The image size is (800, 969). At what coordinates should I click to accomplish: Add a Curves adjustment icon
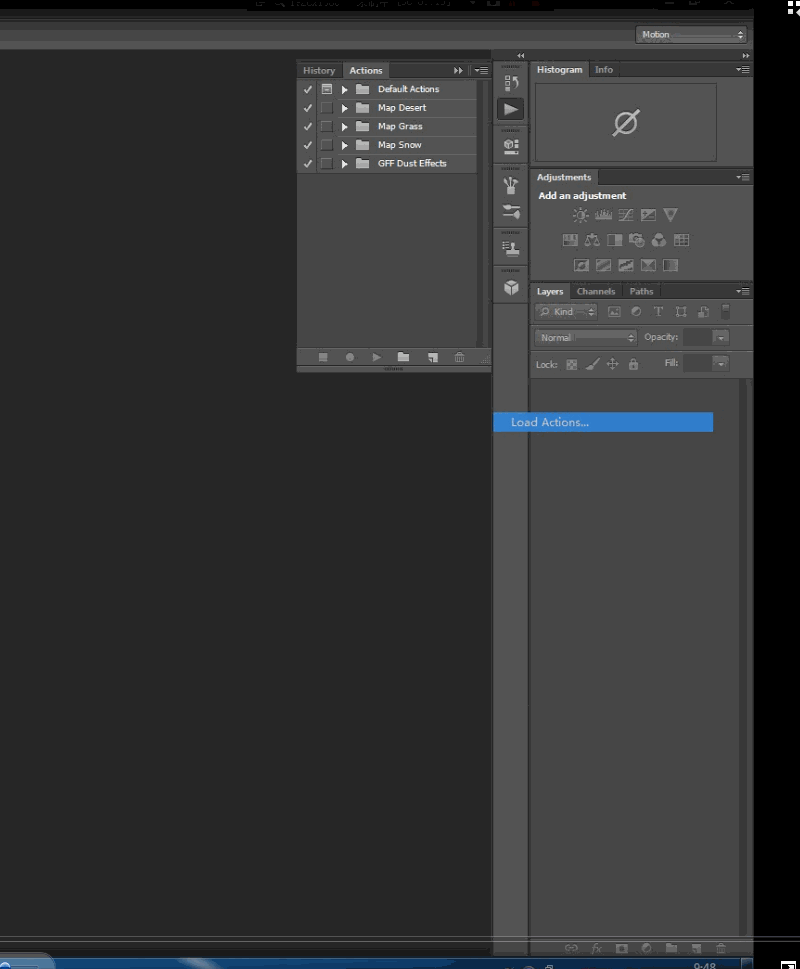[x=626, y=215]
